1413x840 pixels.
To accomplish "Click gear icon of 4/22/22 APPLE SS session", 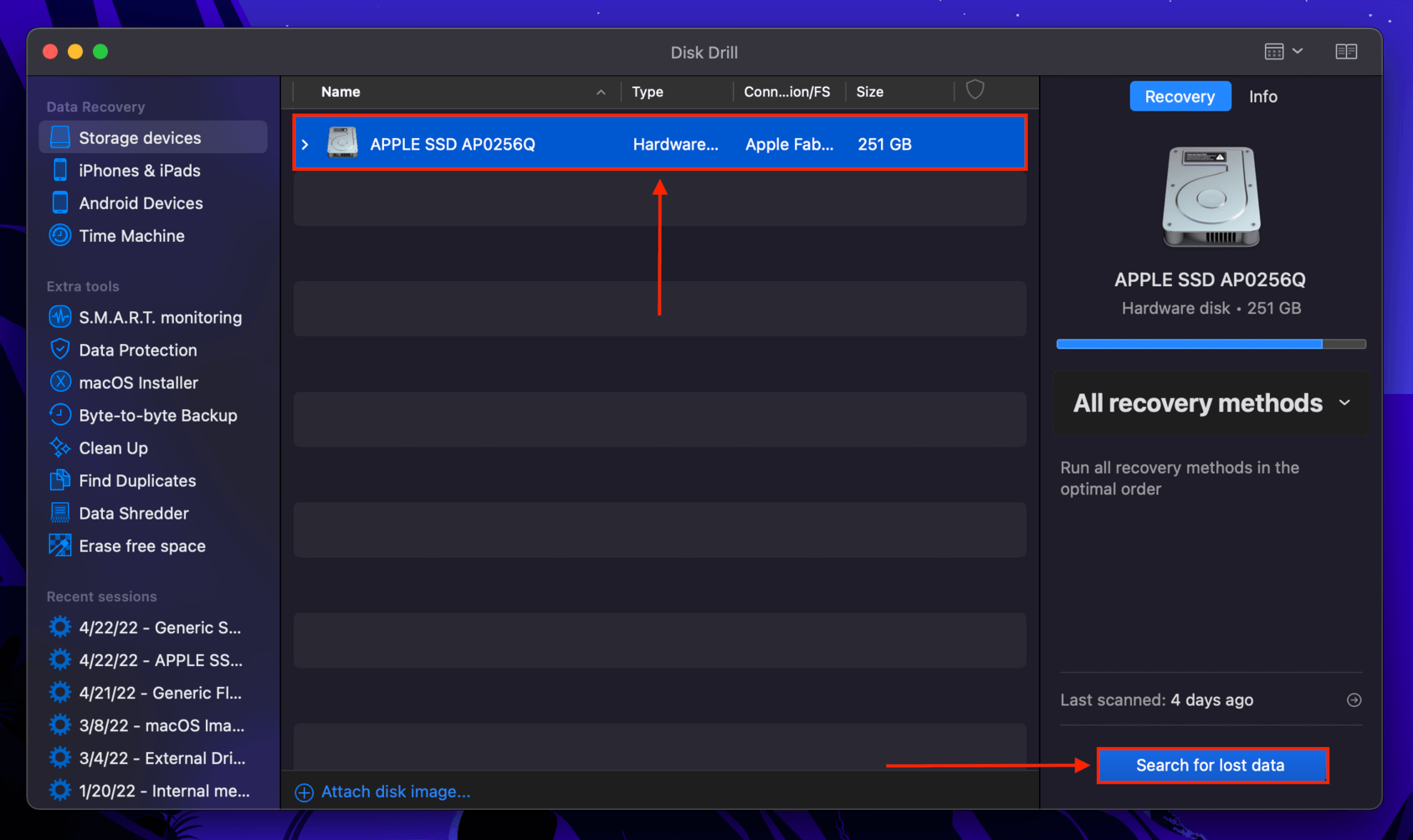I will 60,659.
